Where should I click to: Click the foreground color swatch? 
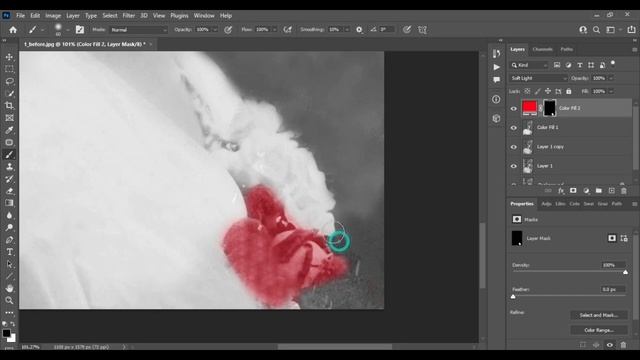[x=7, y=333]
